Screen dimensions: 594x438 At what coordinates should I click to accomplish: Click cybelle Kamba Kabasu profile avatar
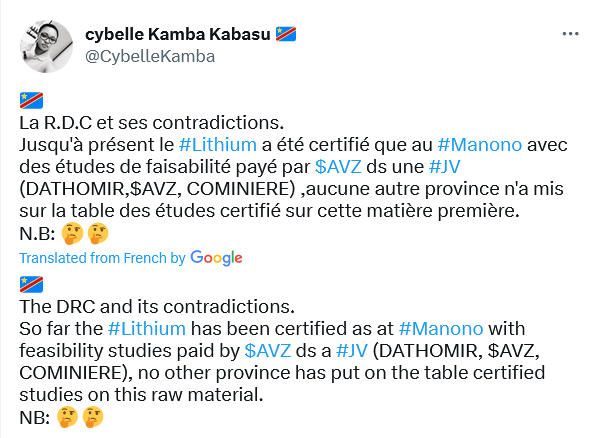tap(46, 46)
